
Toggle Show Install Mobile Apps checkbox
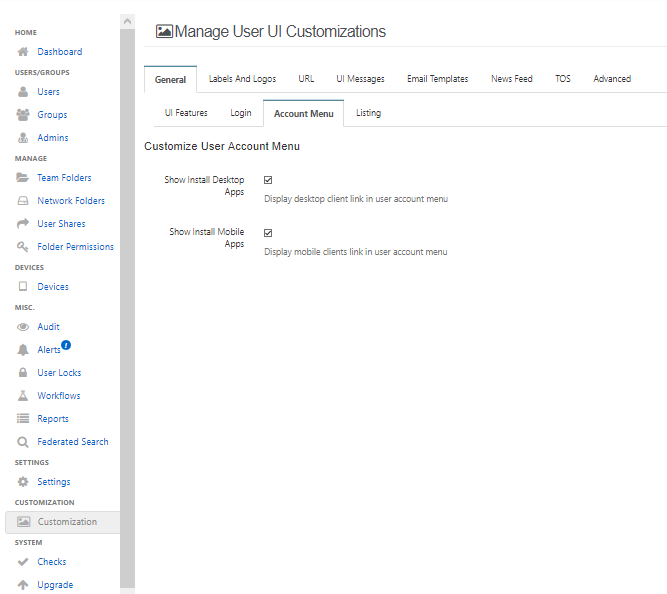[x=268, y=232]
